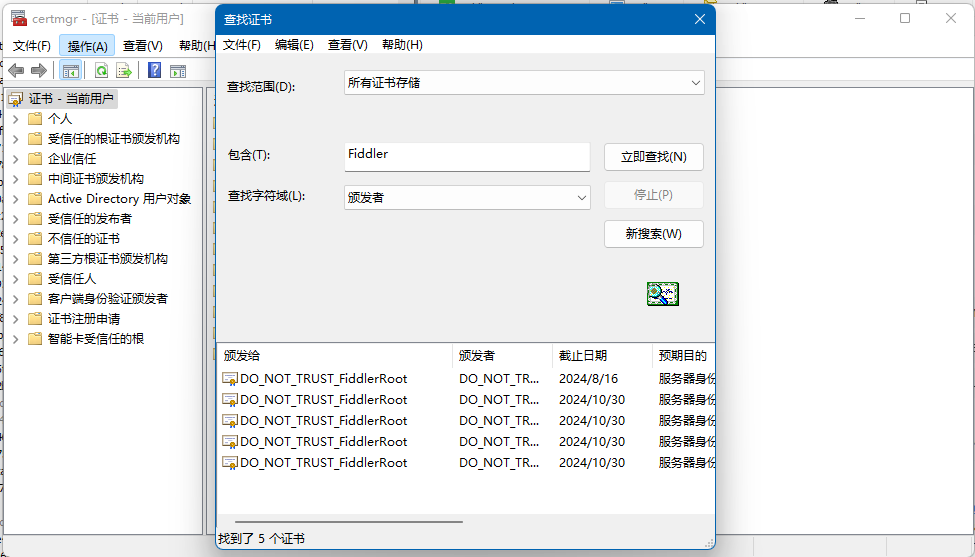Open the 查看(V) menu in 查找证书 dialog
Screen dimensions: 975x557
pos(348,45)
